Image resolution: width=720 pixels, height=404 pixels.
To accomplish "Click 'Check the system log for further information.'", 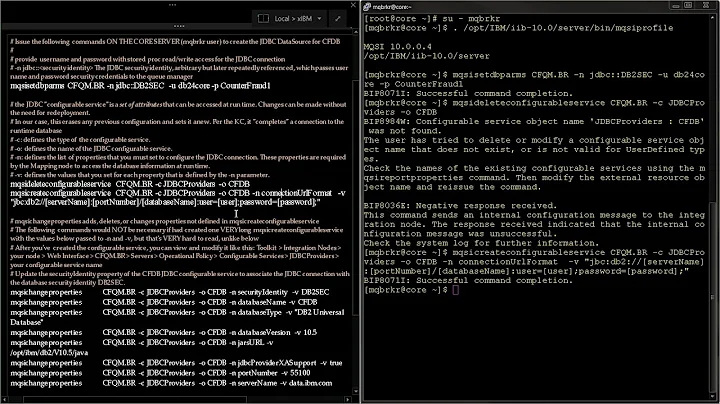I will [481, 243].
